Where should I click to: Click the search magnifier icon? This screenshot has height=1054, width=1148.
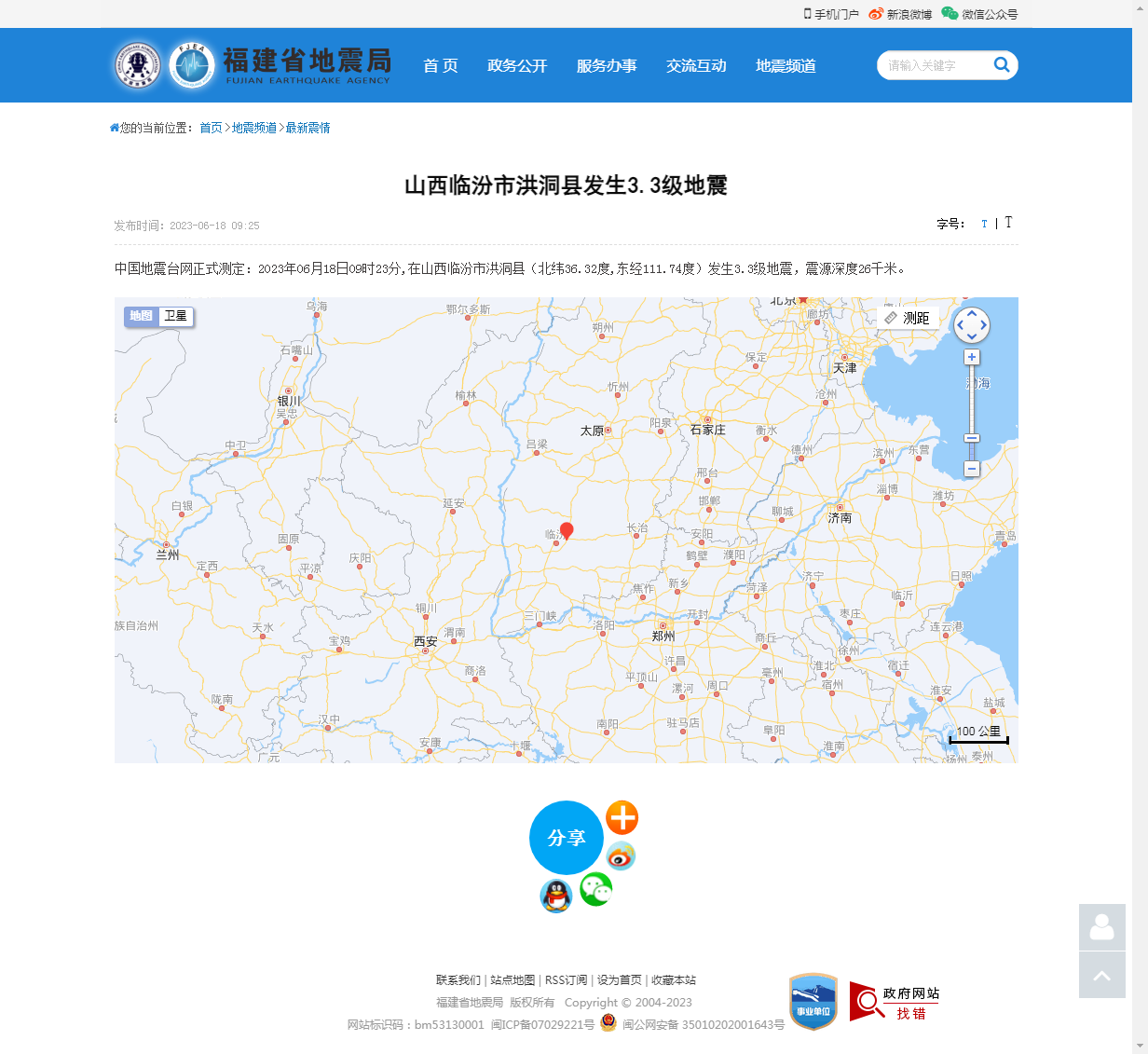[x=1002, y=65]
